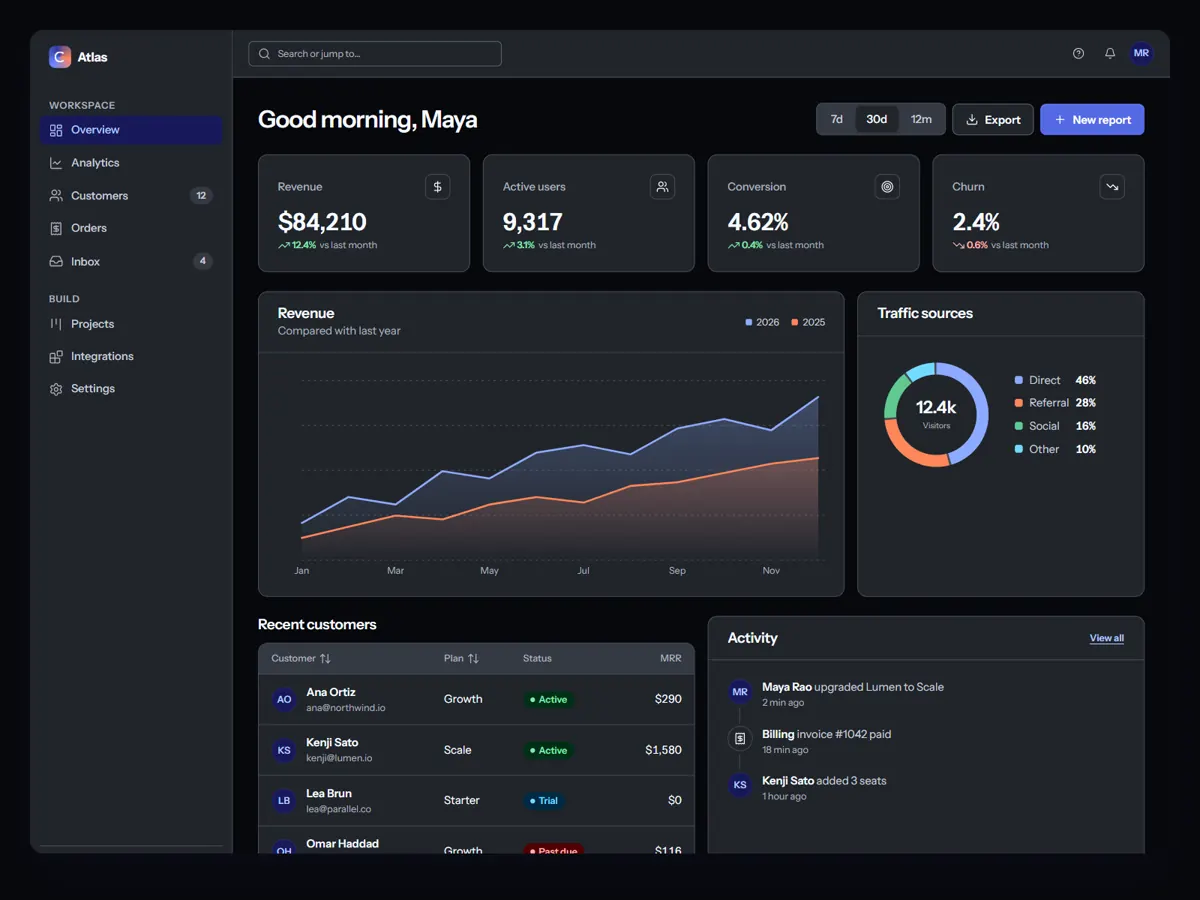Click the MRR column header
Viewport: 1200px width, 900px height.
click(x=671, y=658)
